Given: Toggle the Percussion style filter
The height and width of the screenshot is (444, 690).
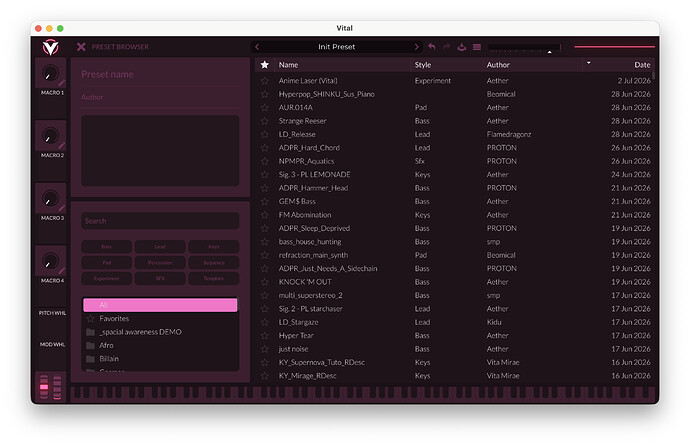Looking at the screenshot, I should [160, 263].
